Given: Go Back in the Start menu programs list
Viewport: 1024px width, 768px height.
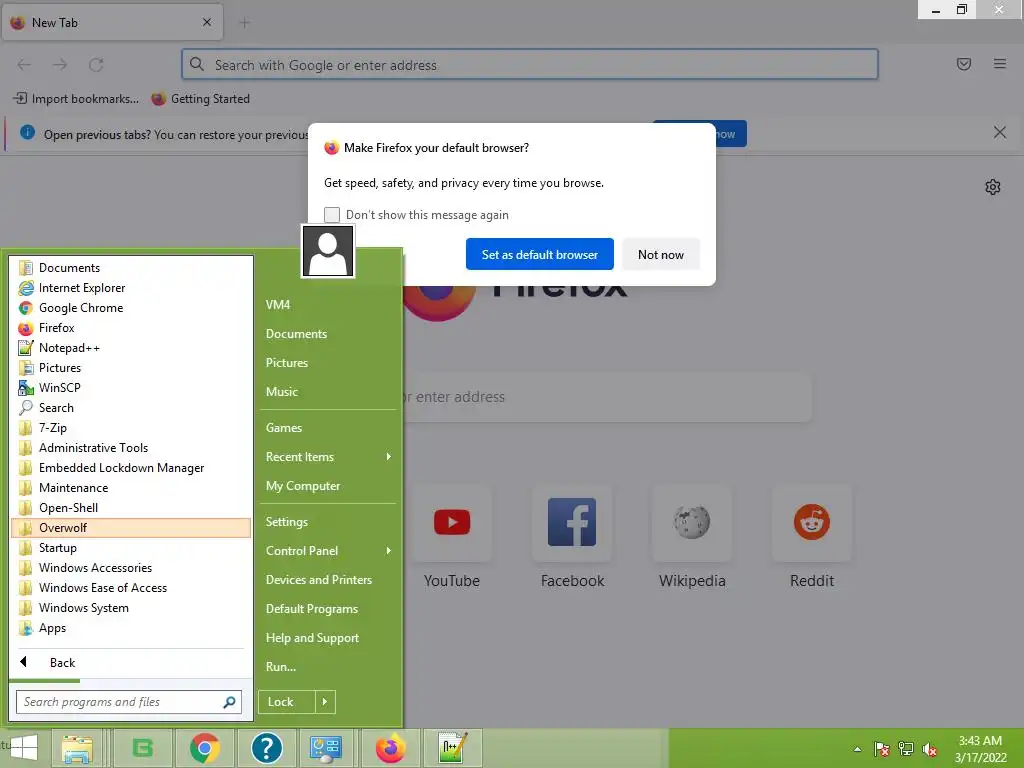Looking at the screenshot, I should point(131,662).
